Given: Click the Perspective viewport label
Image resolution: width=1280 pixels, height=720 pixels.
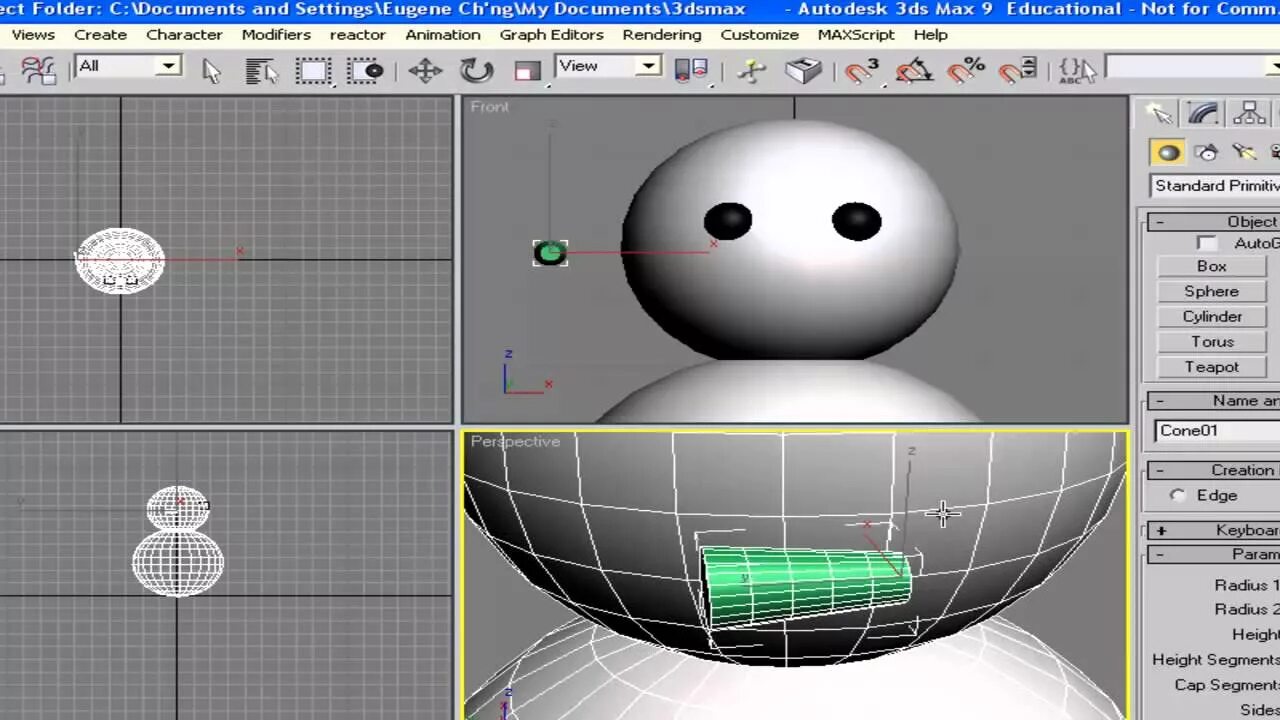Looking at the screenshot, I should click(x=515, y=441).
